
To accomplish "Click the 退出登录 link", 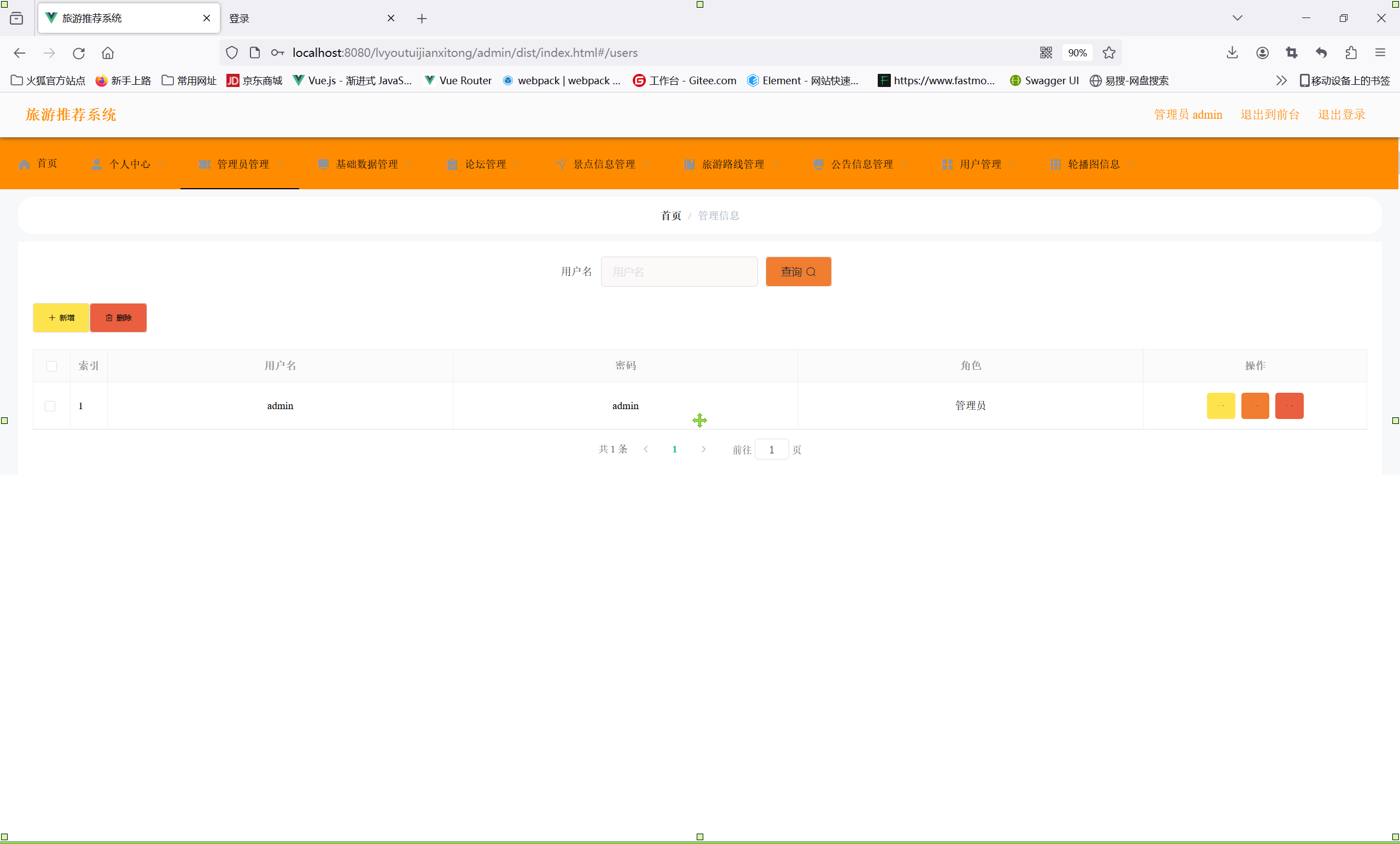I will pyautogui.click(x=1341, y=114).
